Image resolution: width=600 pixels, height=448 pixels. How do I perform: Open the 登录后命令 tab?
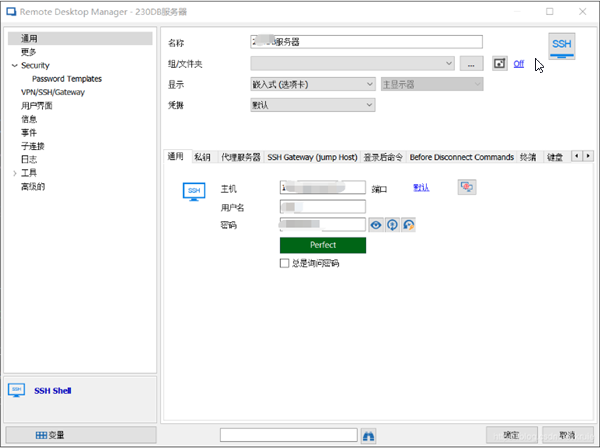point(383,157)
